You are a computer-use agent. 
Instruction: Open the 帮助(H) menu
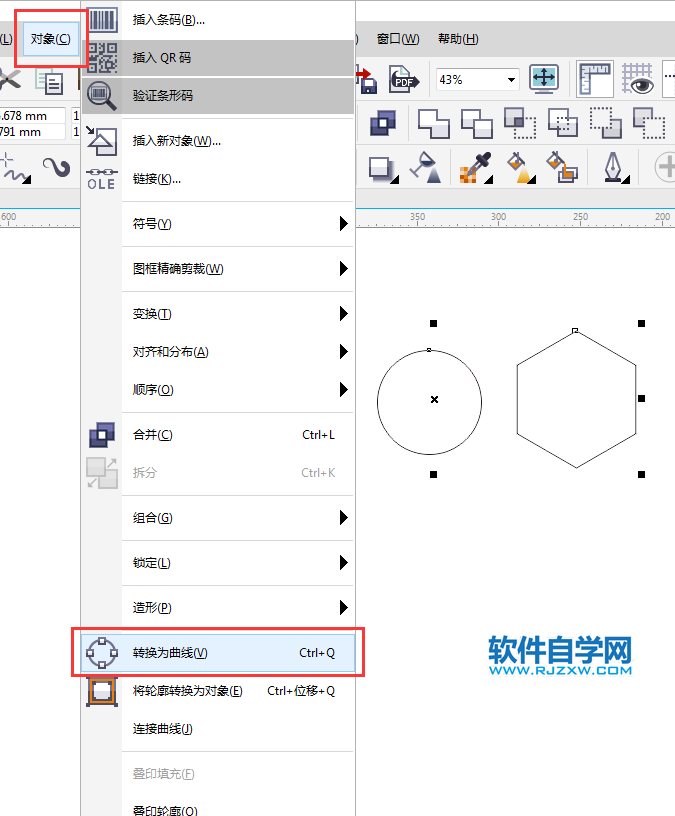458,39
